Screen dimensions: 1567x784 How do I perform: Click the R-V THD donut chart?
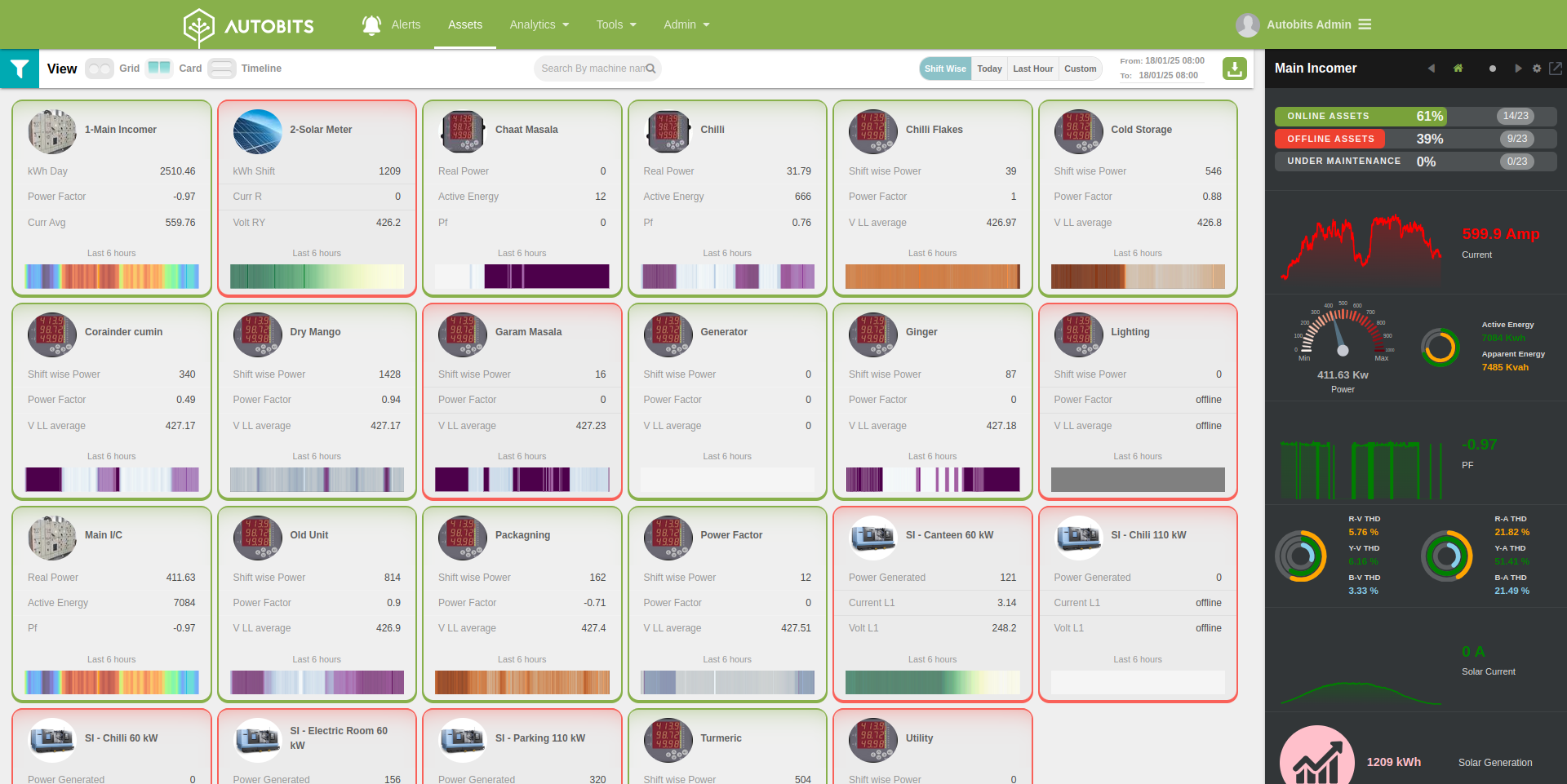(x=1301, y=556)
